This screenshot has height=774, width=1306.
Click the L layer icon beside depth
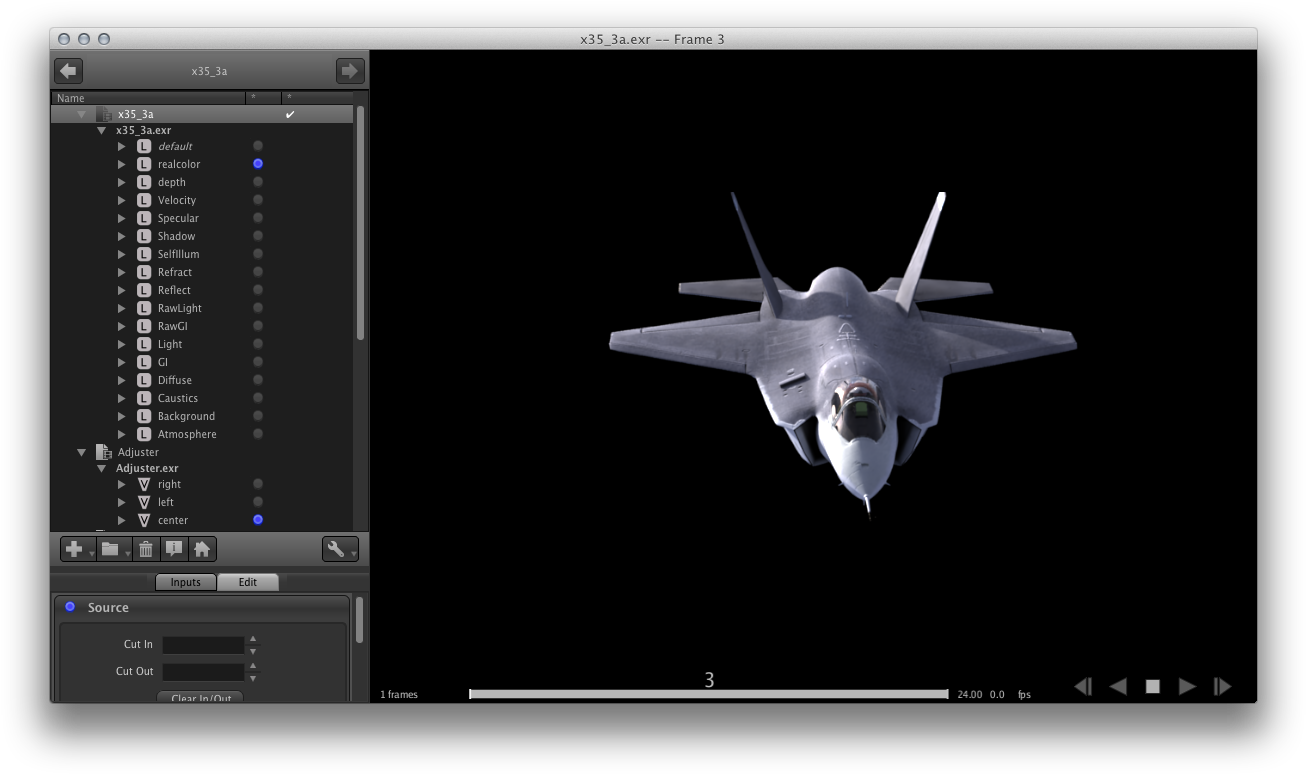click(144, 182)
